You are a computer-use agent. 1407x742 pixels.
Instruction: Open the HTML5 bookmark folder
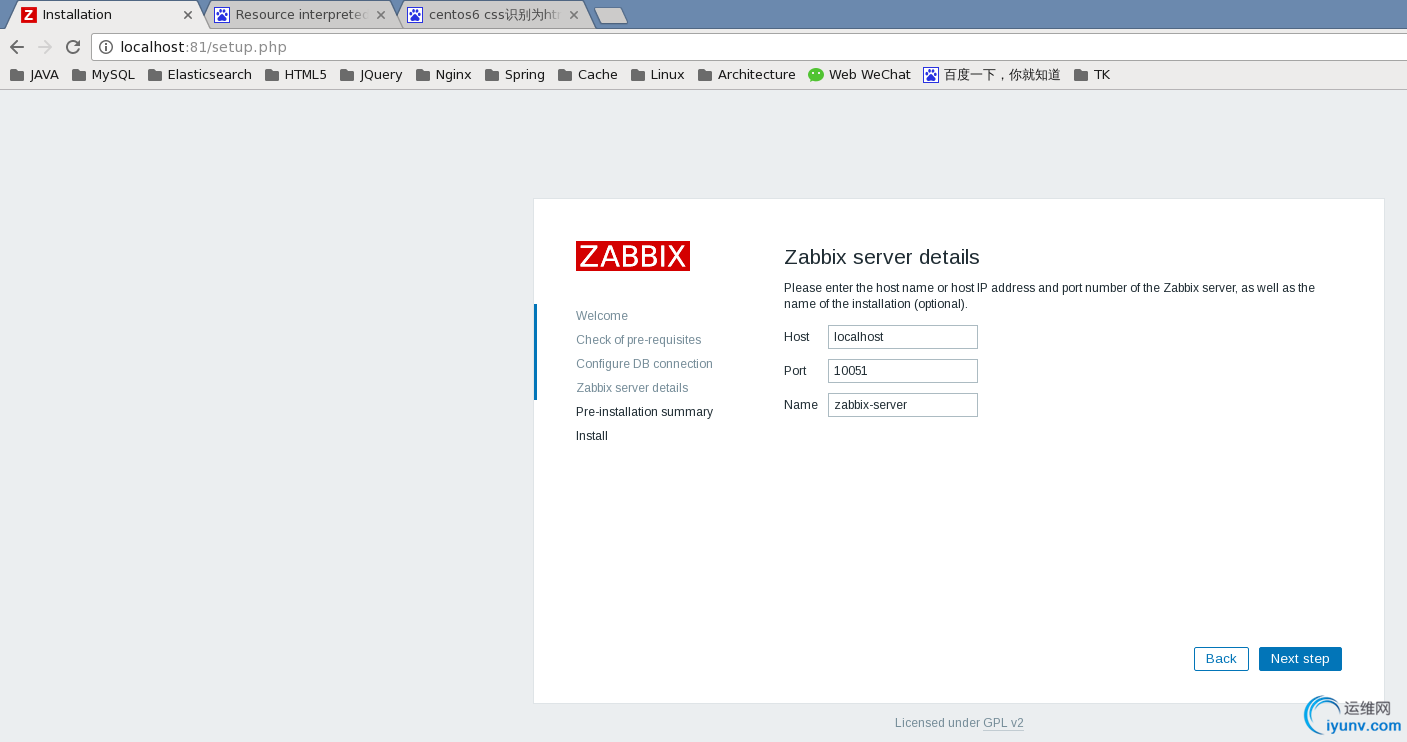[296, 75]
